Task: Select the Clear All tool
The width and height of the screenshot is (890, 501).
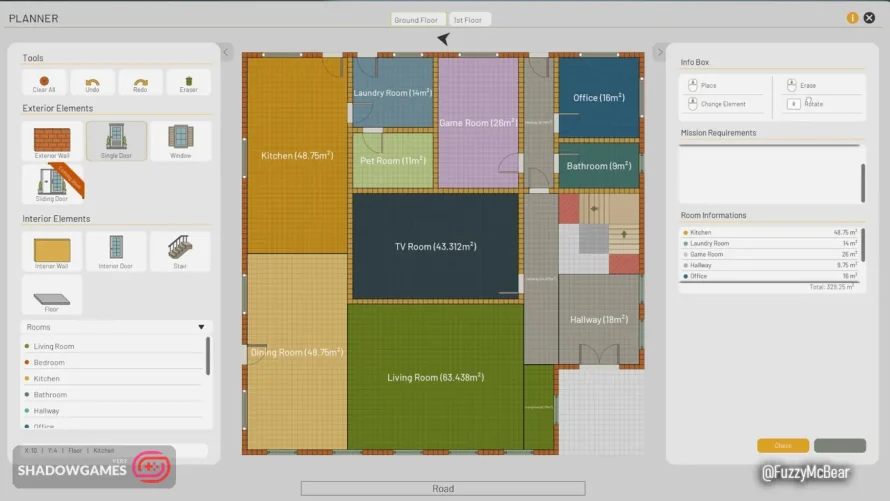Action: click(x=44, y=83)
